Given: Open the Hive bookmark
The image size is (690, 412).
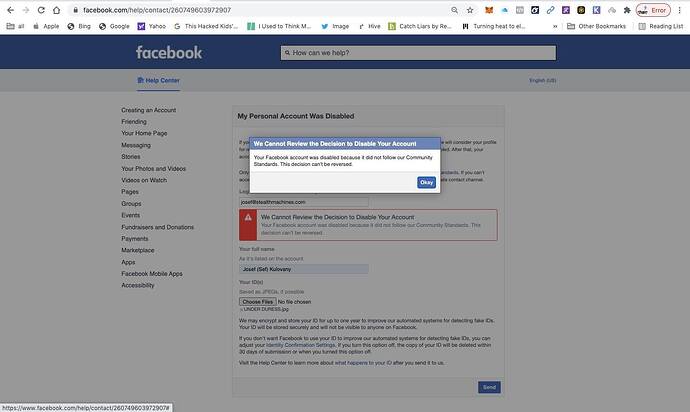Looking at the screenshot, I should (x=370, y=26).
